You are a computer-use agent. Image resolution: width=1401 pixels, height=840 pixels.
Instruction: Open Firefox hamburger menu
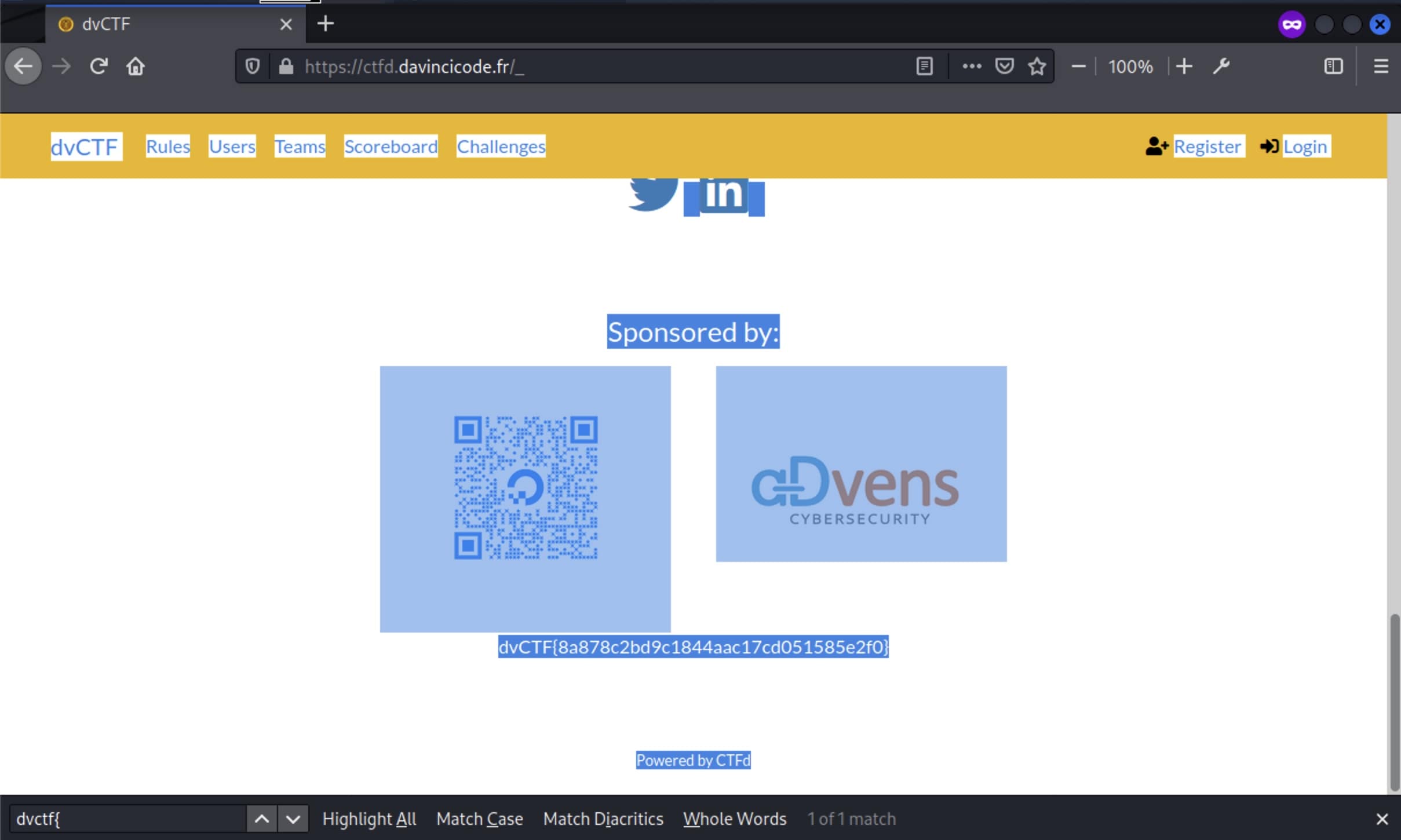pos(1381,67)
